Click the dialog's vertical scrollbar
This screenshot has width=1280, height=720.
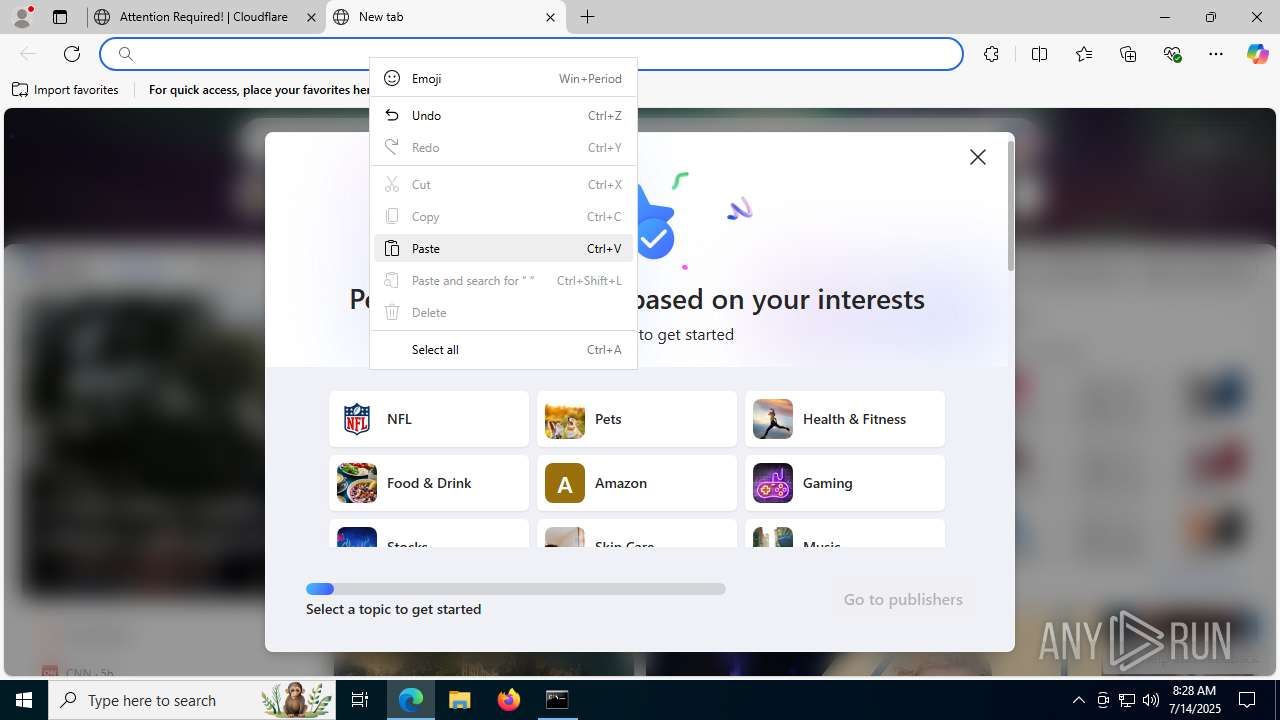(1011, 205)
